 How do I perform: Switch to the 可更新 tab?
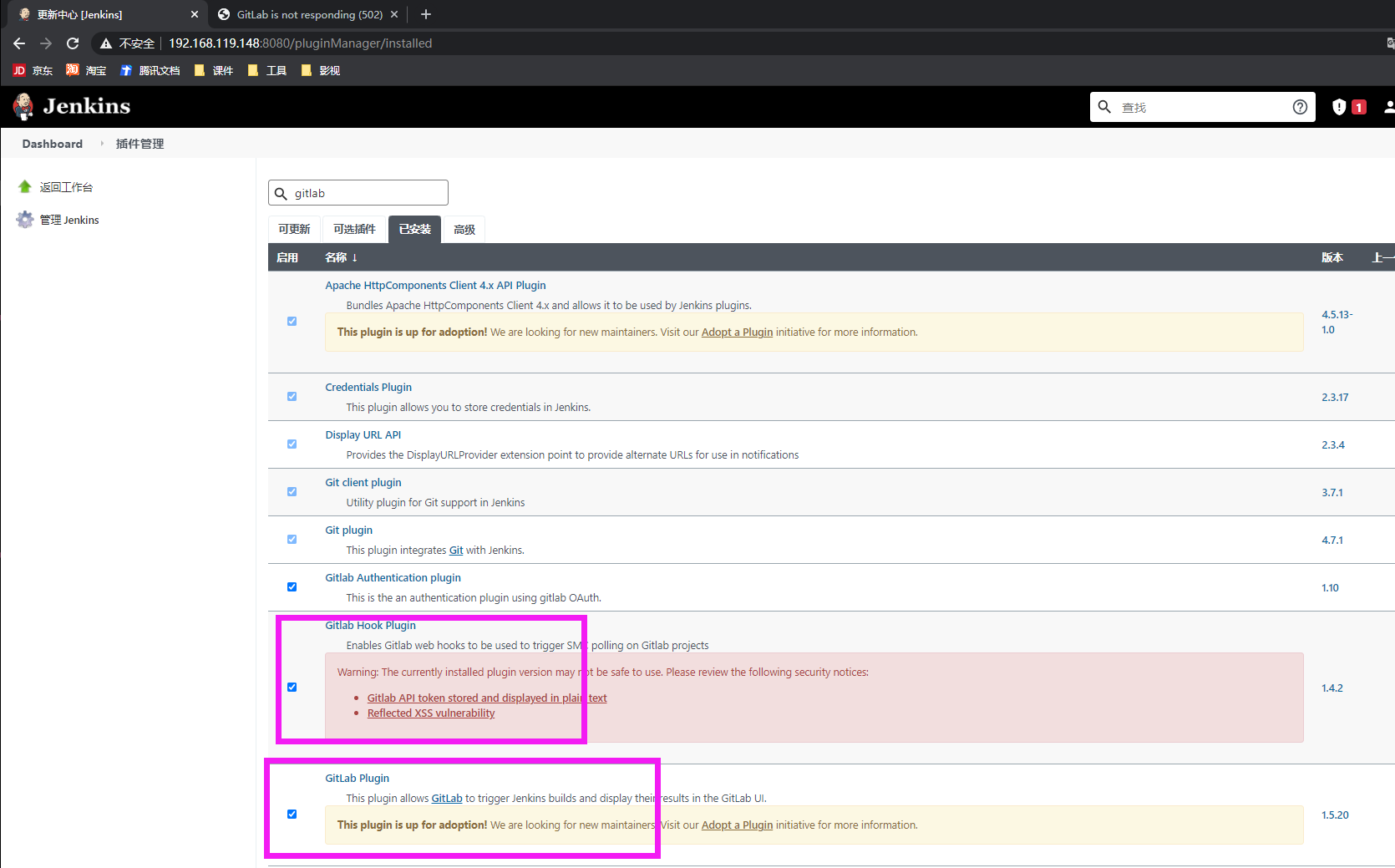point(294,230)
